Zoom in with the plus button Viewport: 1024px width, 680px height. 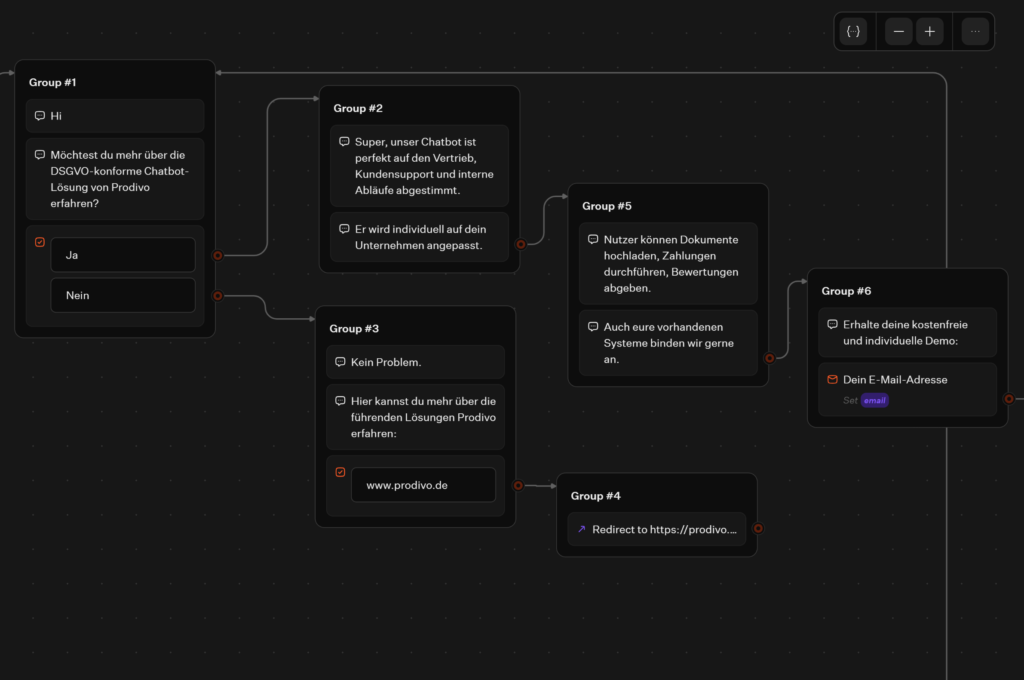(930, 32)
